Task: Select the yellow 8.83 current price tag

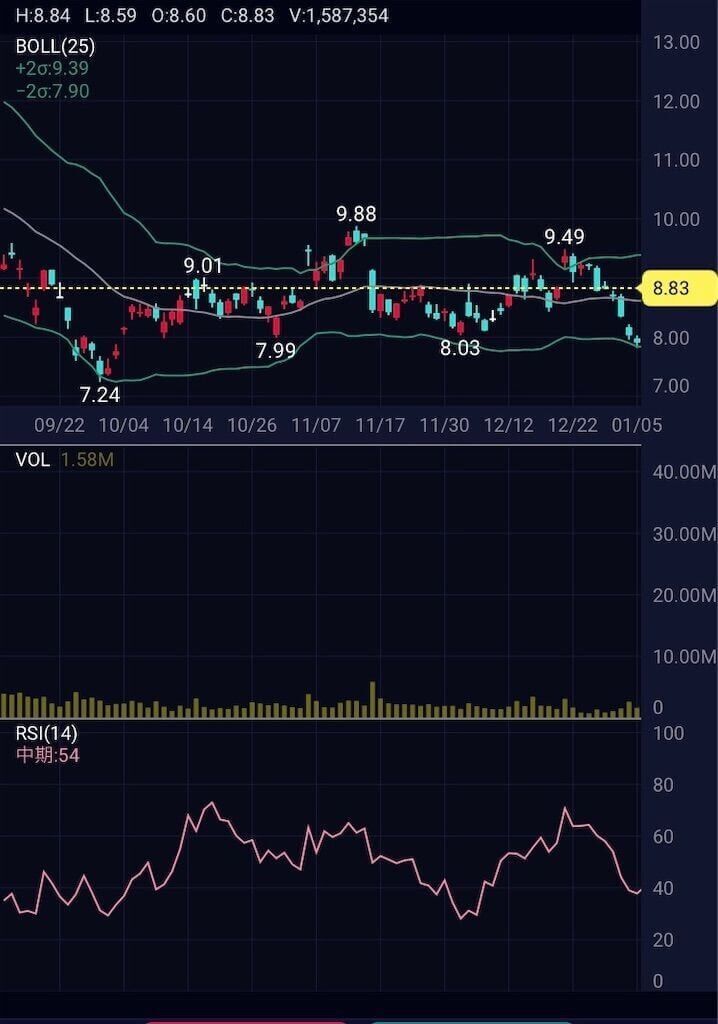Action: (677, 288)
